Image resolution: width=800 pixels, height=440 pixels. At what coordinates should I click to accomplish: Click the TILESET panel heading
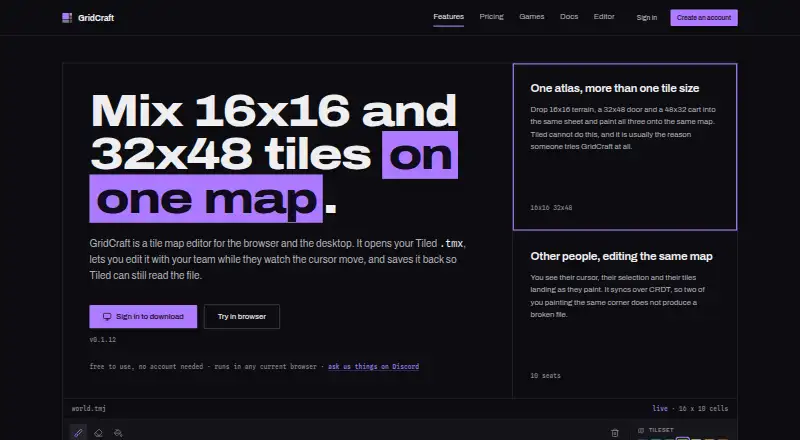click(661, 430)
